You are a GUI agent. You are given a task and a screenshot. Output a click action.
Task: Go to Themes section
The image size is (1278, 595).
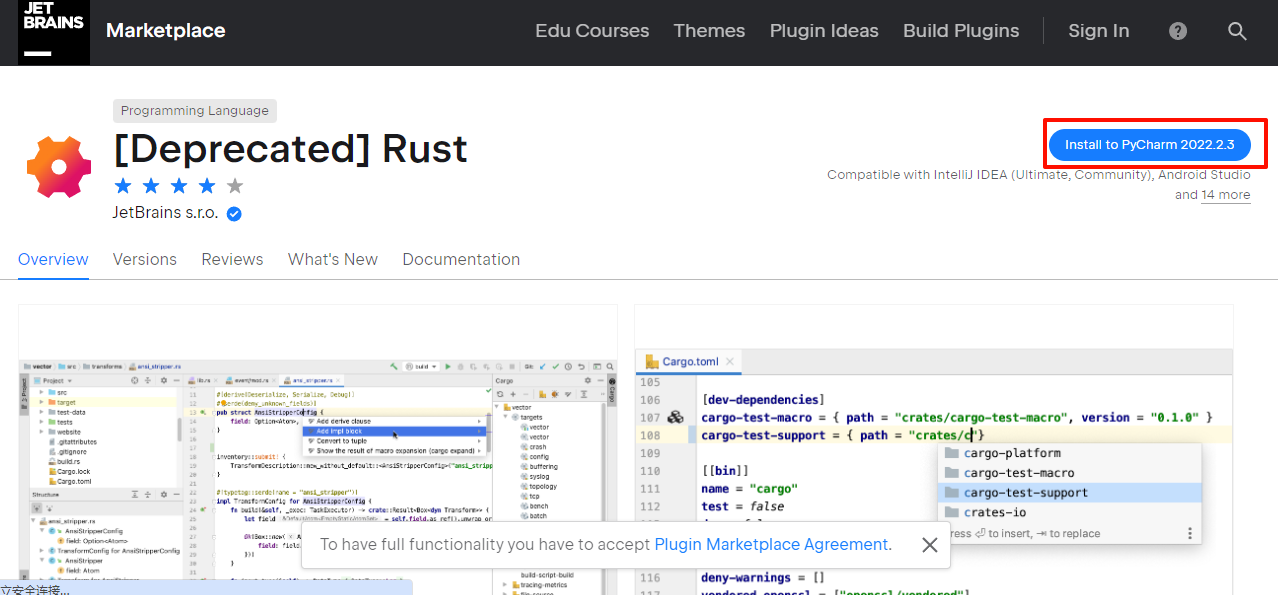pyautogui.click(x=709, y=31)
